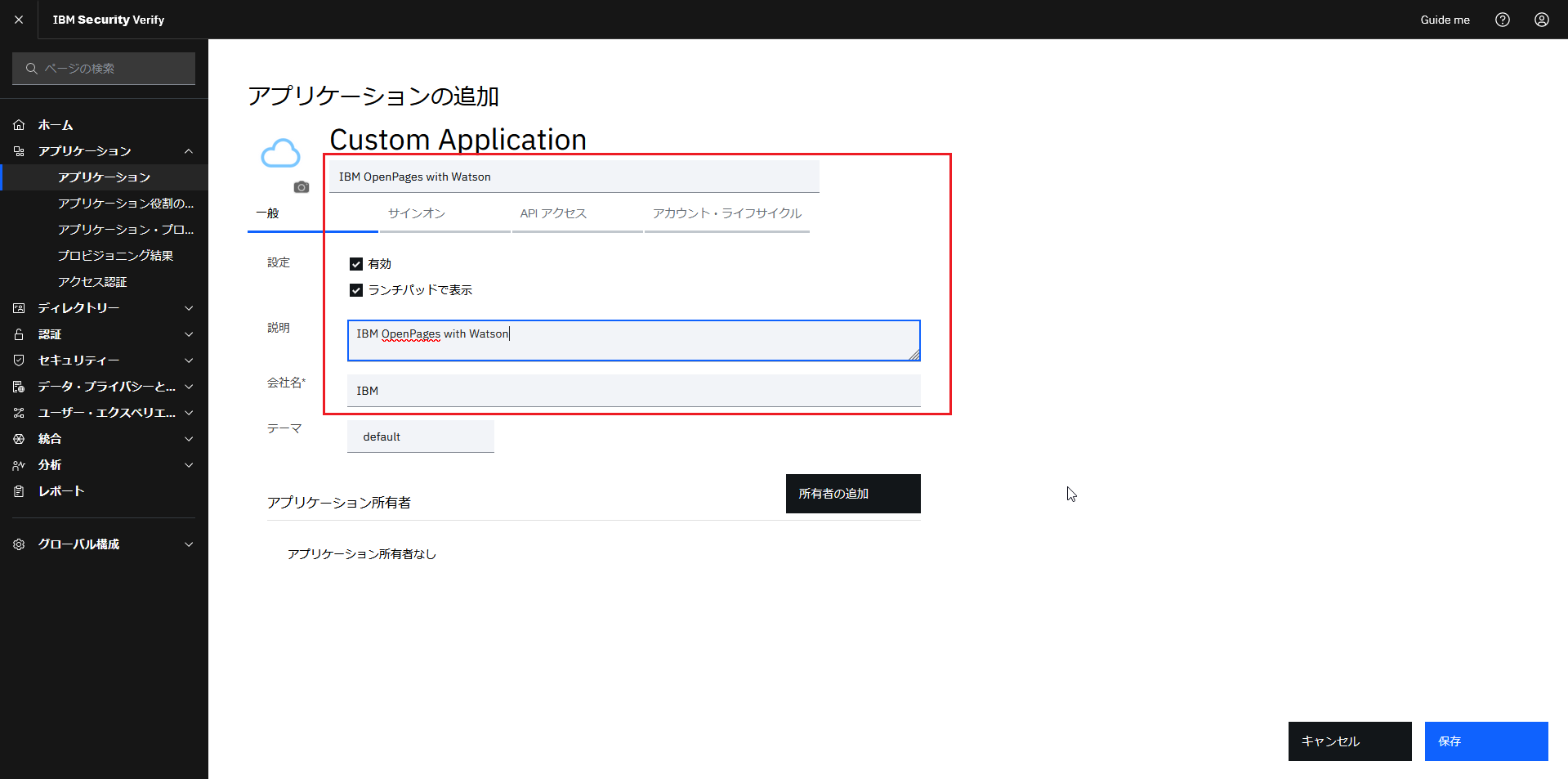Expand the 認証 section chevron
This screenshot has width=1568, height=779.
pos(189,334)
